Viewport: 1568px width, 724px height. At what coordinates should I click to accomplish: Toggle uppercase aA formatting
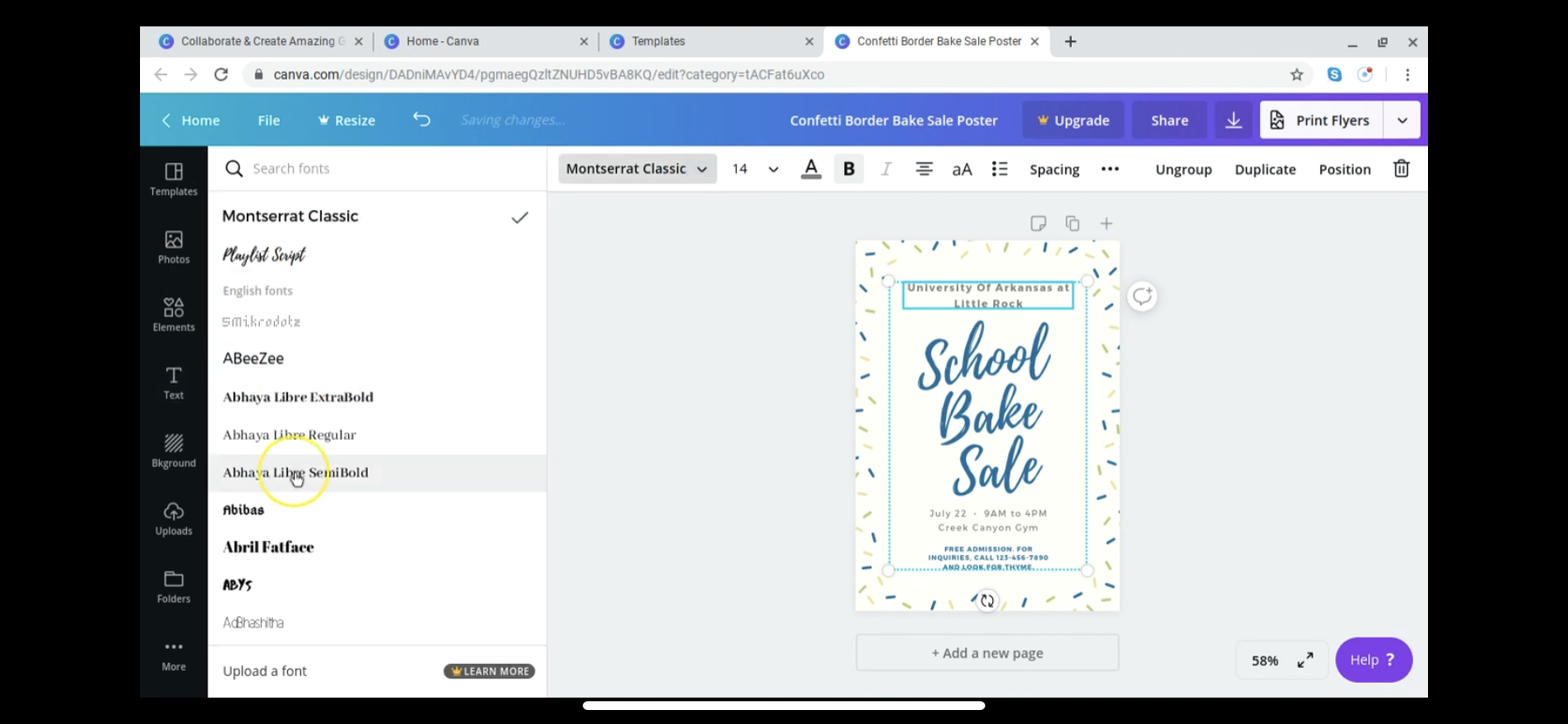coord(962,170)
